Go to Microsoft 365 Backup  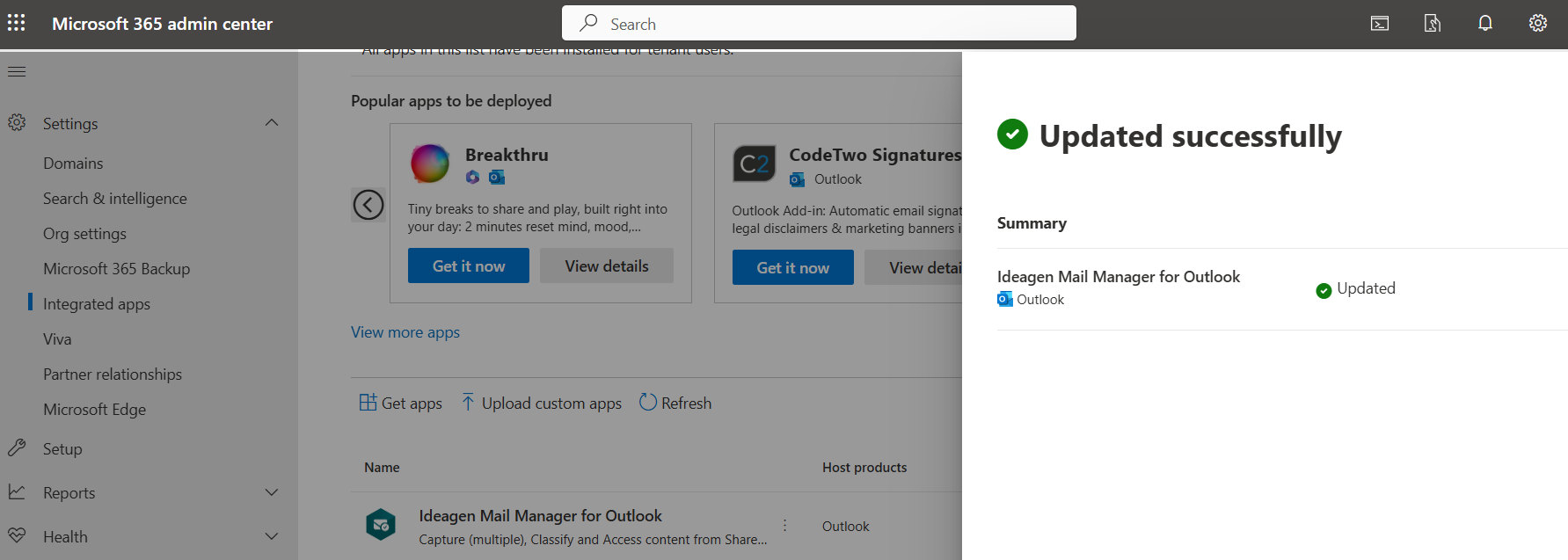[116, 269]
